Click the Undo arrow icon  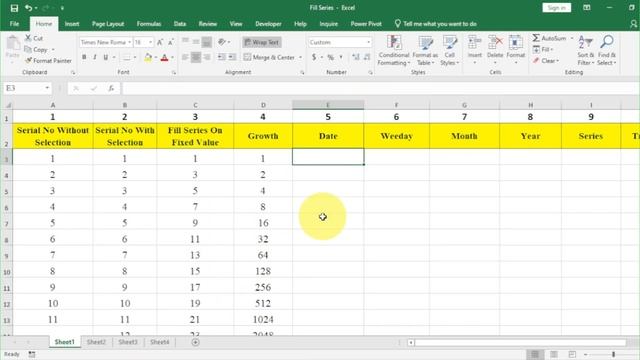[28, 8]
